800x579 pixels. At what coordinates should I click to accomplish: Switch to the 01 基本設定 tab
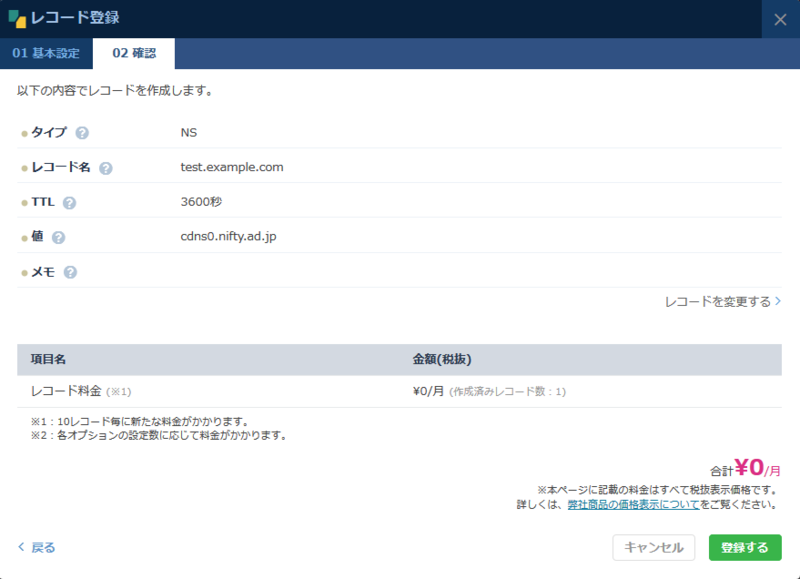pyautogui.click(x=46, y=53)
